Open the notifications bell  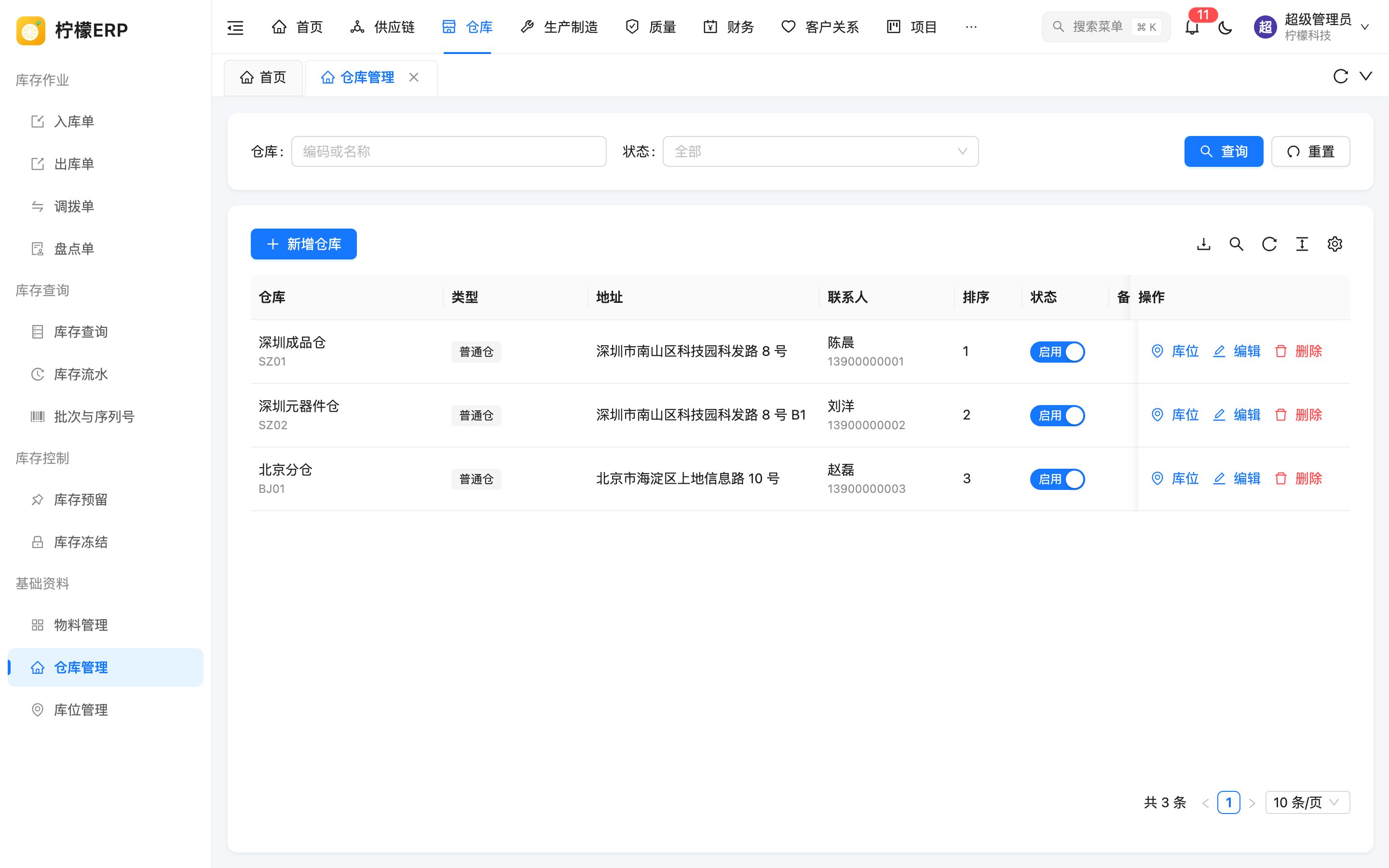click(1192, 27)
